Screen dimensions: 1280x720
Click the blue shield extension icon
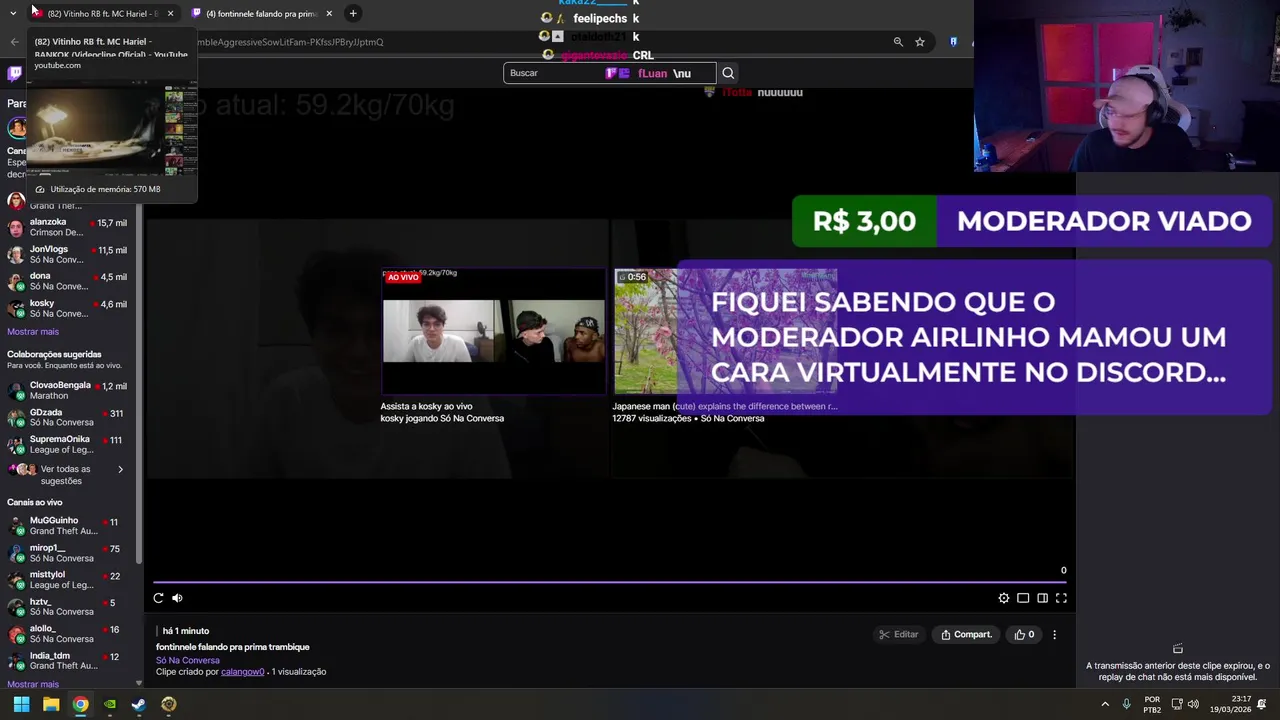[953, 42]
